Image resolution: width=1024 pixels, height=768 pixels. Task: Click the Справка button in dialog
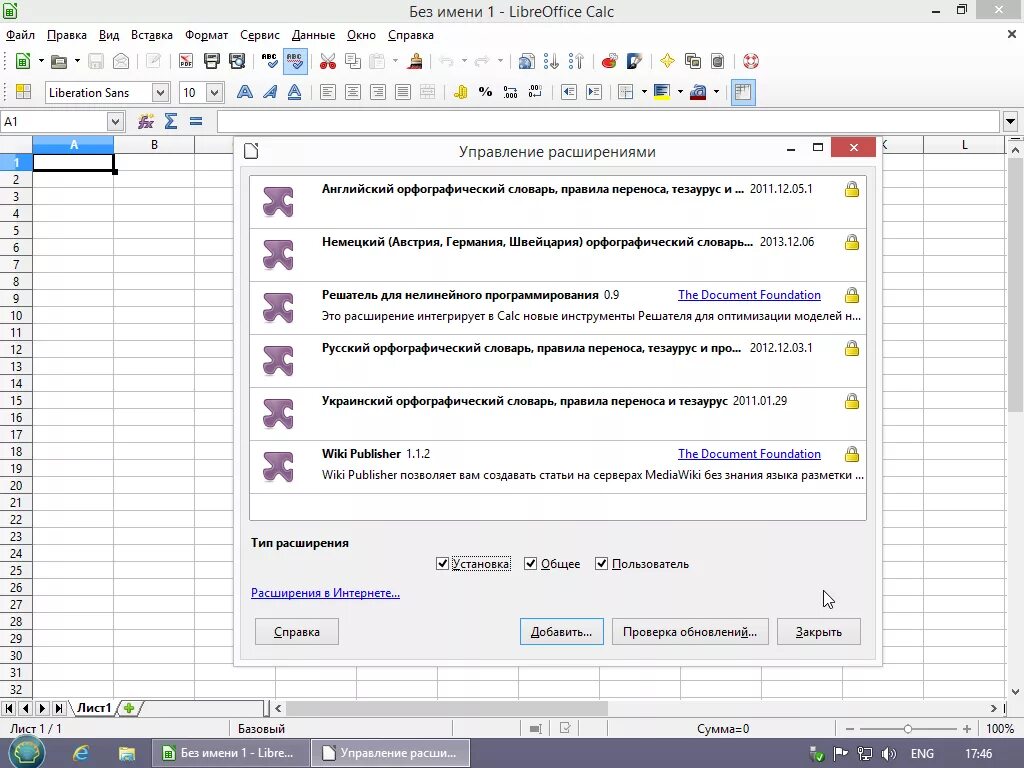click(x=296, y=632)
